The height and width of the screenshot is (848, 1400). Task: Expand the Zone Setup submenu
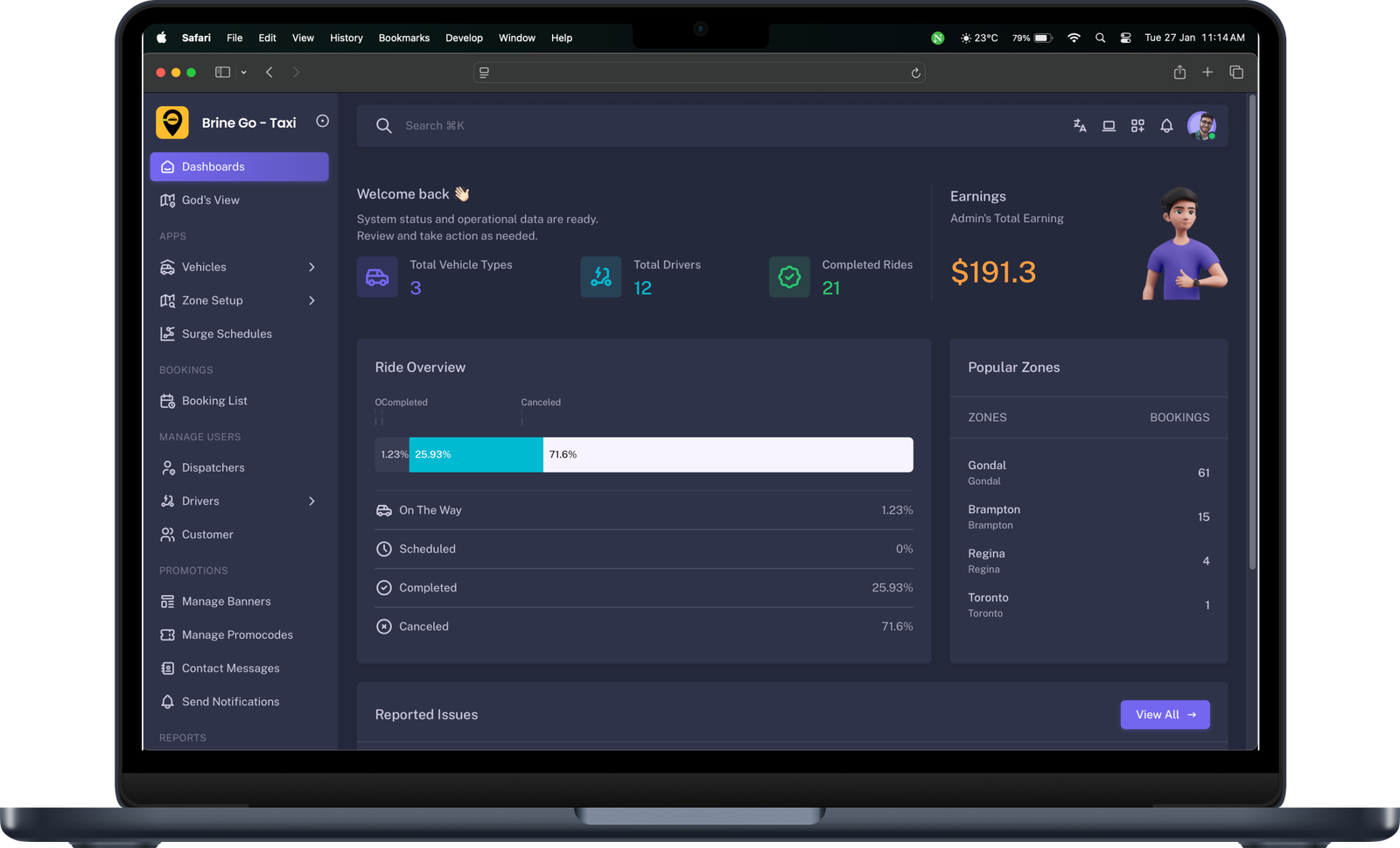pos(311,300)
